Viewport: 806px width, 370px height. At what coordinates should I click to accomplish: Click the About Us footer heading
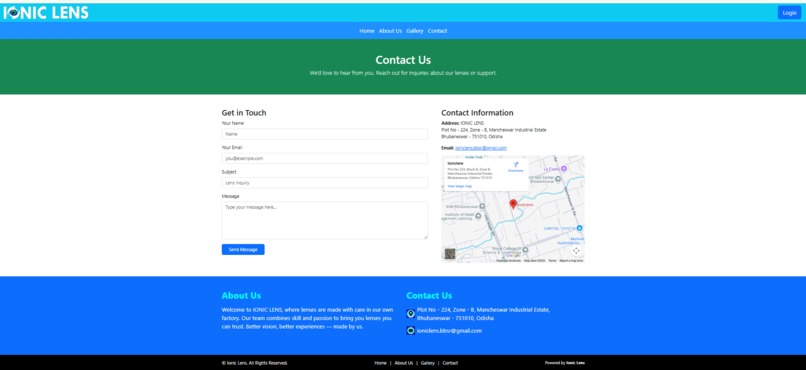pos(241,295)
